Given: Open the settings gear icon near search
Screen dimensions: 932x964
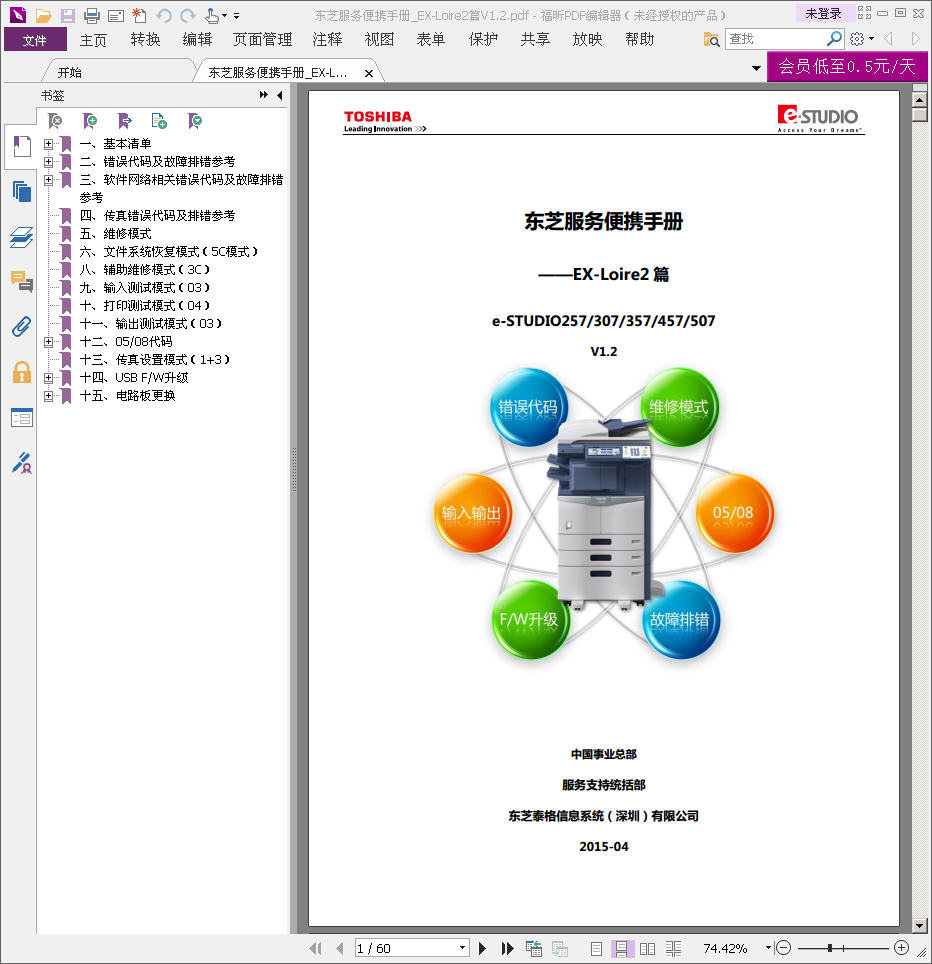Looking at the screenshot, I should [856, 39].
